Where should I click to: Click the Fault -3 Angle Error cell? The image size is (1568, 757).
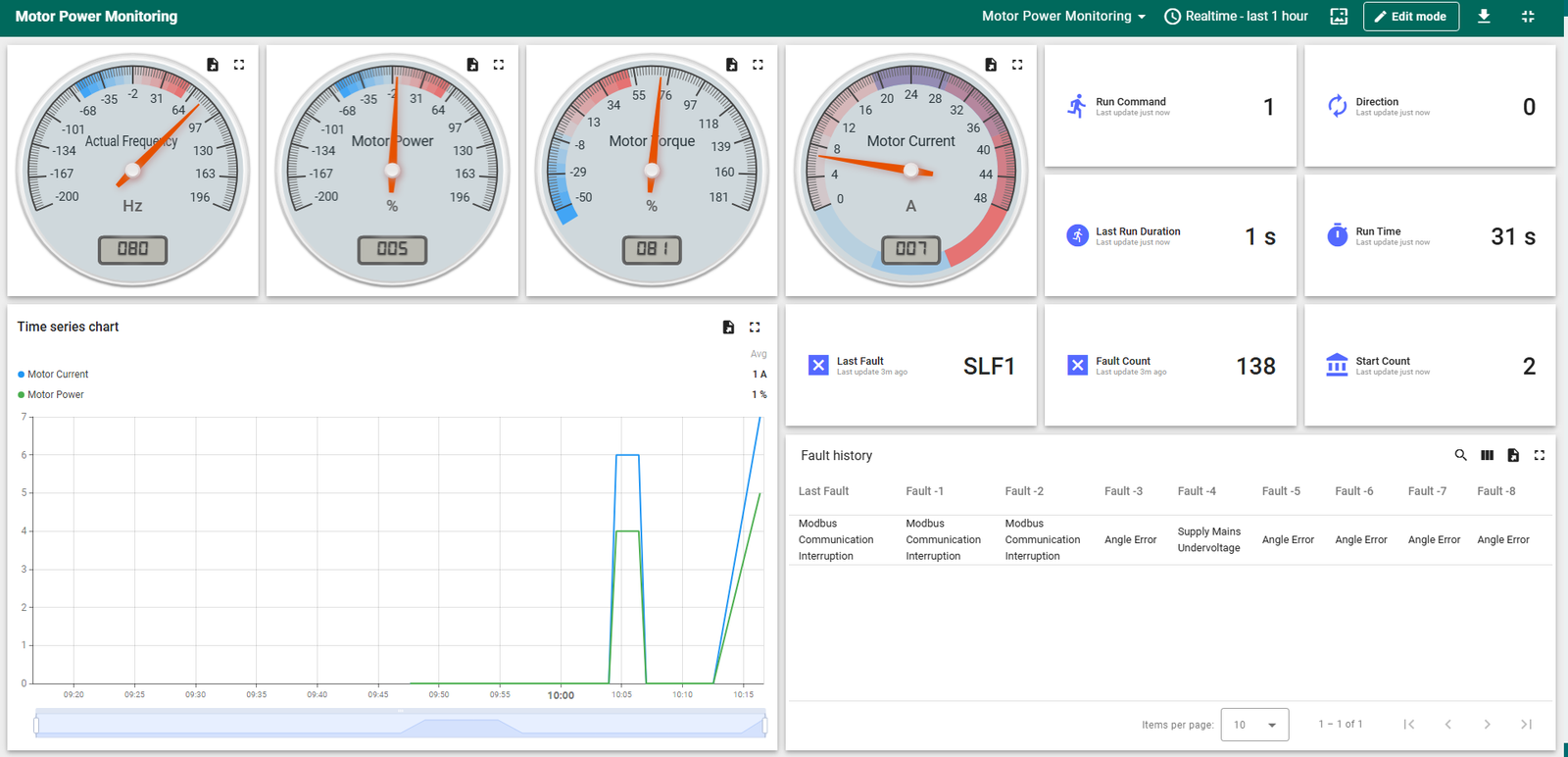(1130, 540)
